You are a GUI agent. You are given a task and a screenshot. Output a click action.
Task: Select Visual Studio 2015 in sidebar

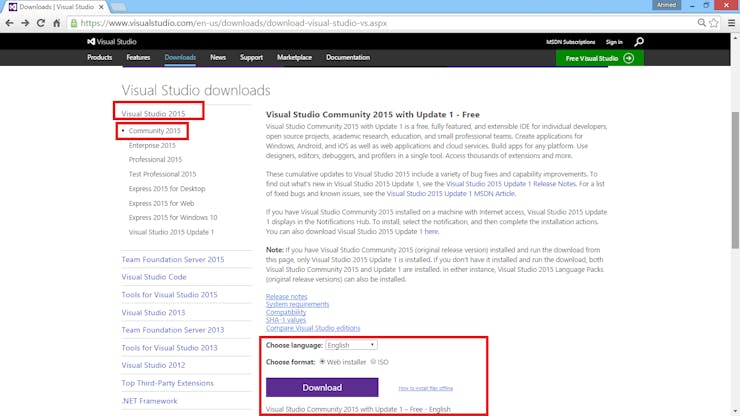pyautogui.click(x=153, y=113)
